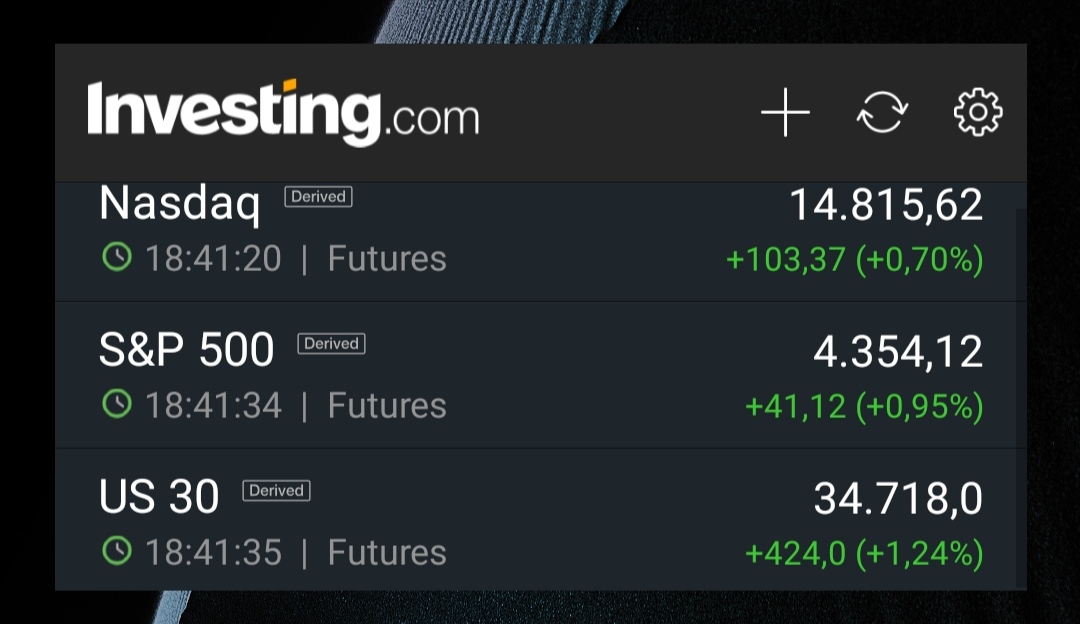Screen dimensions: 1080x624
Task: Tap Nasdaq change +103,37 (+0,70%)
Action: point(854,260)
